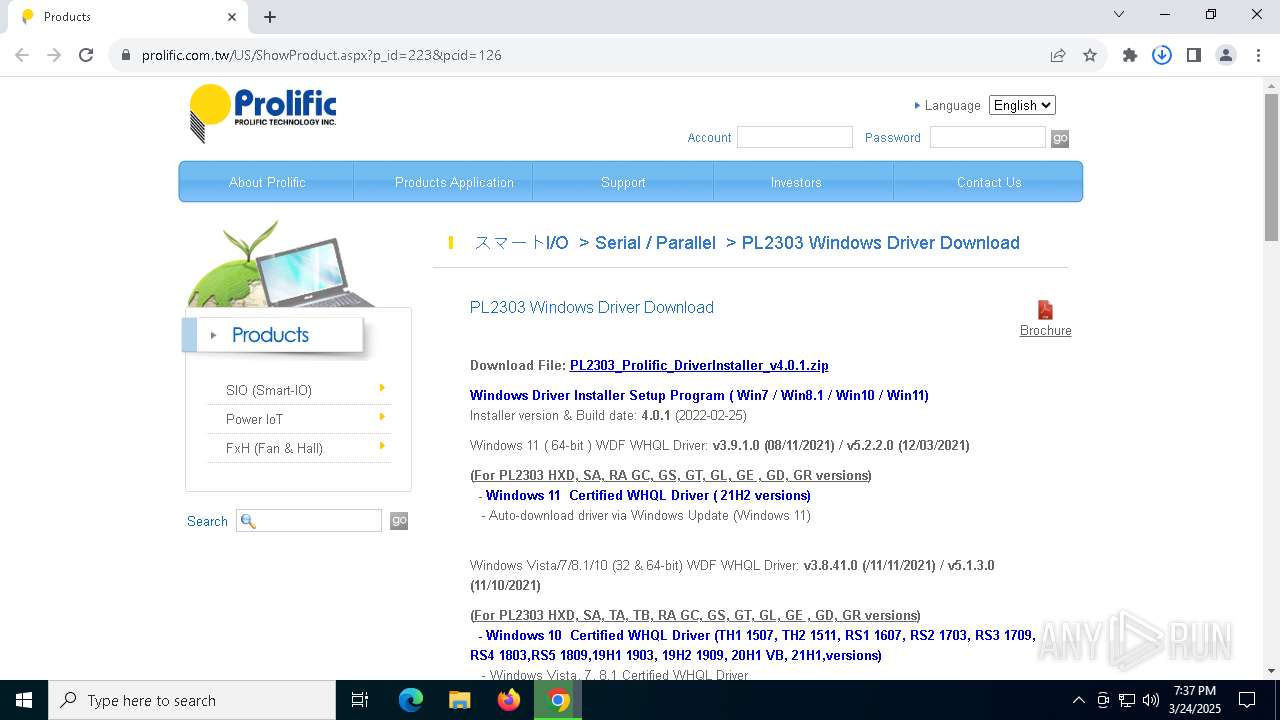Open PL2303 Windows Driver Download breadcrumb
The height and width of the screenshot is (720, 1280).
point(881,243)
